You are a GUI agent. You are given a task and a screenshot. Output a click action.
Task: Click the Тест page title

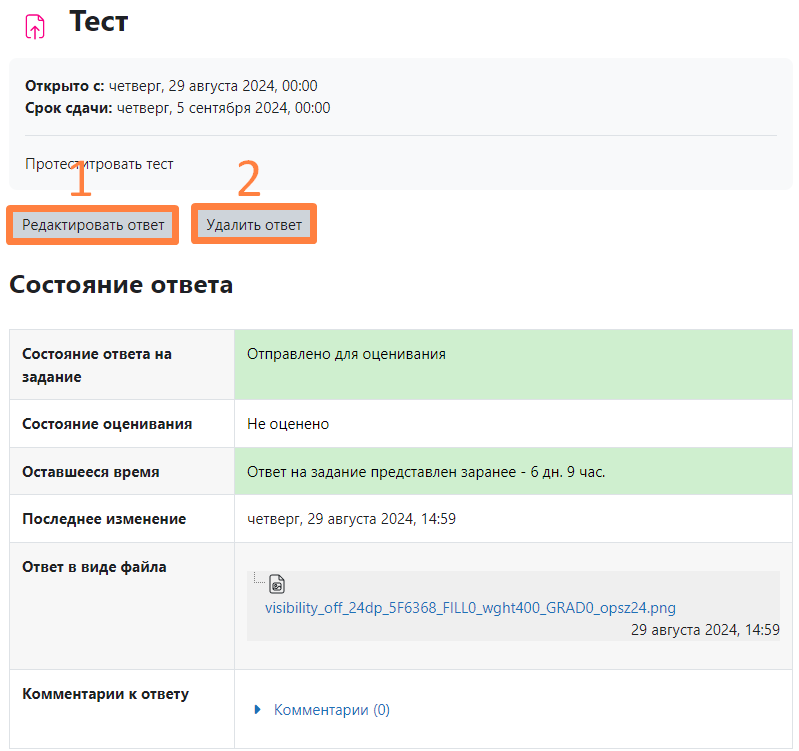click(99, 22)
